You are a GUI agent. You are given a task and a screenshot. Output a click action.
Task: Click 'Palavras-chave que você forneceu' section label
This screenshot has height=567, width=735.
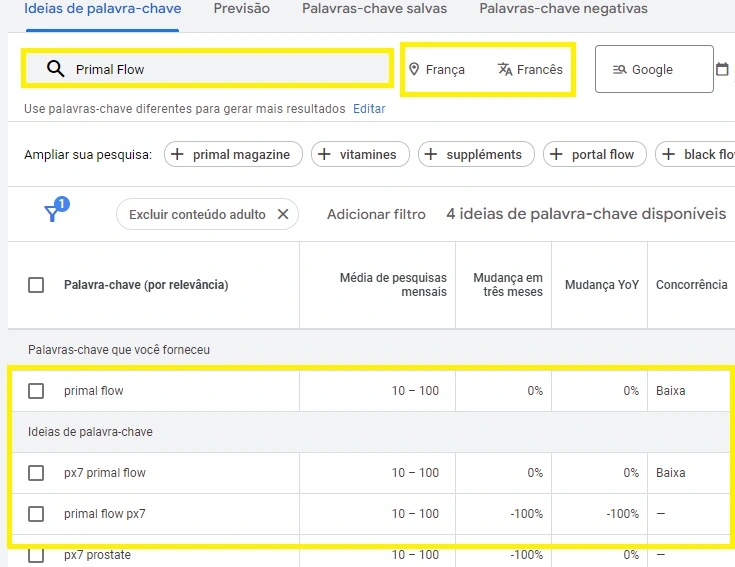coord(119,350)
